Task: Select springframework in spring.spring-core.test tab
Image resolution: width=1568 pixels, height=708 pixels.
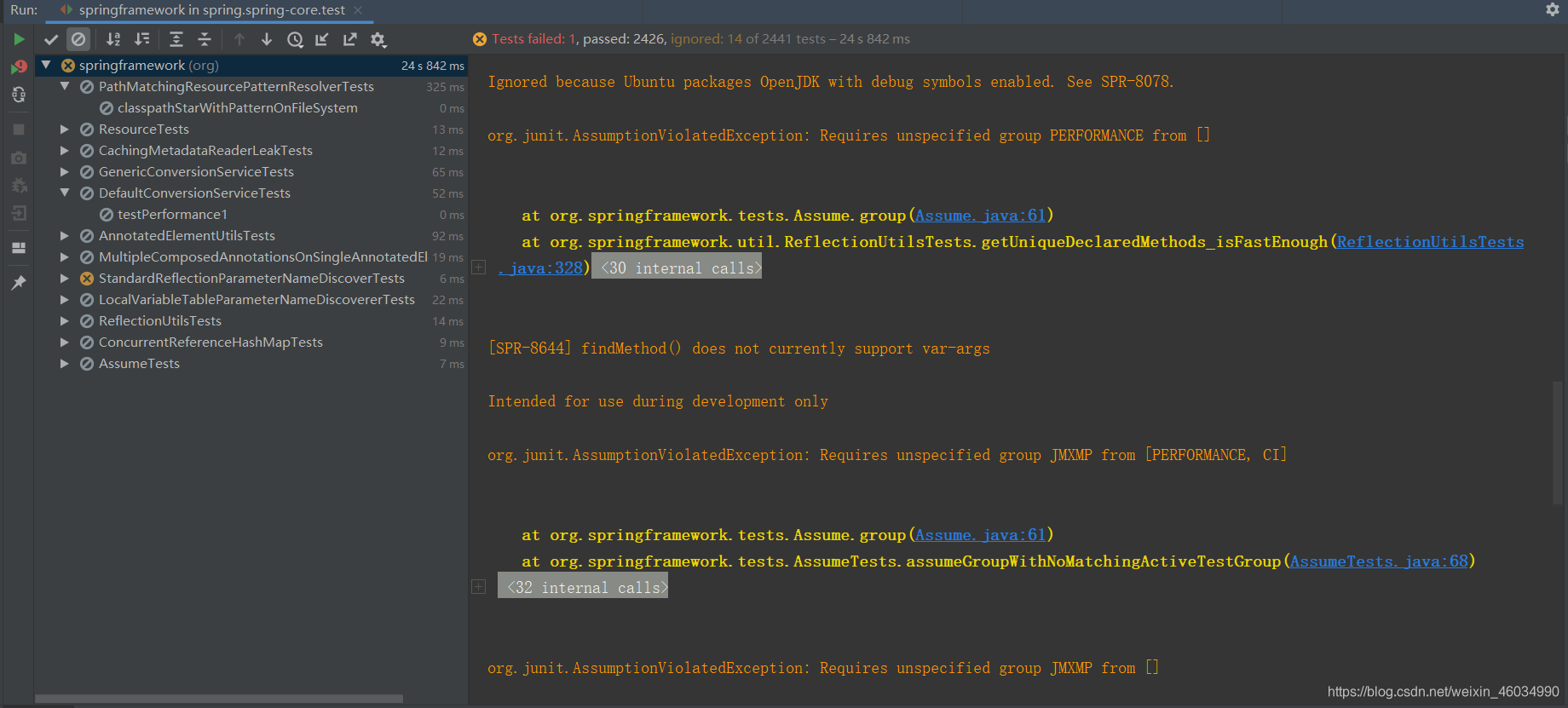Action: 211,10
